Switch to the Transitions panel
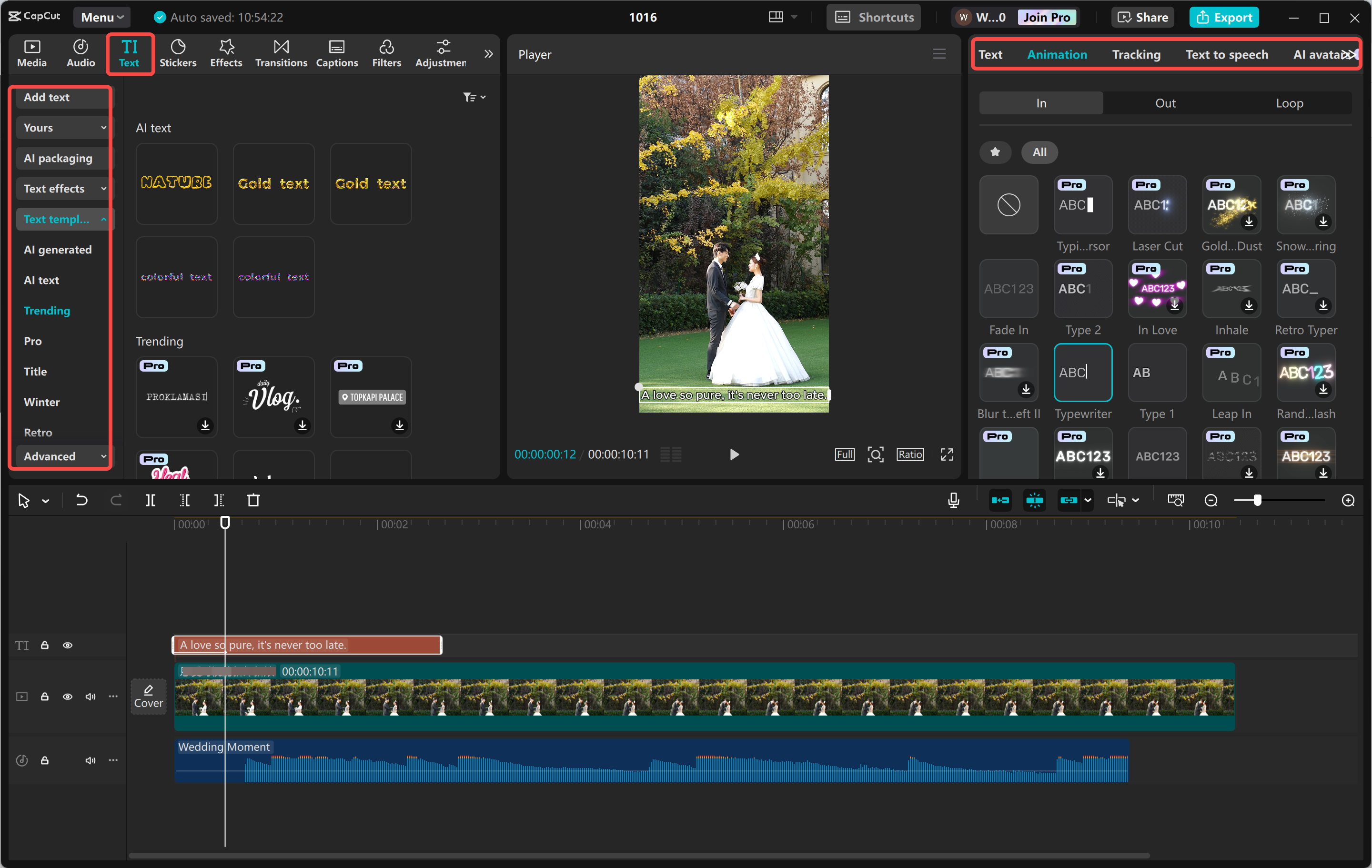The image size is (1372, 868). click(281, 53)
